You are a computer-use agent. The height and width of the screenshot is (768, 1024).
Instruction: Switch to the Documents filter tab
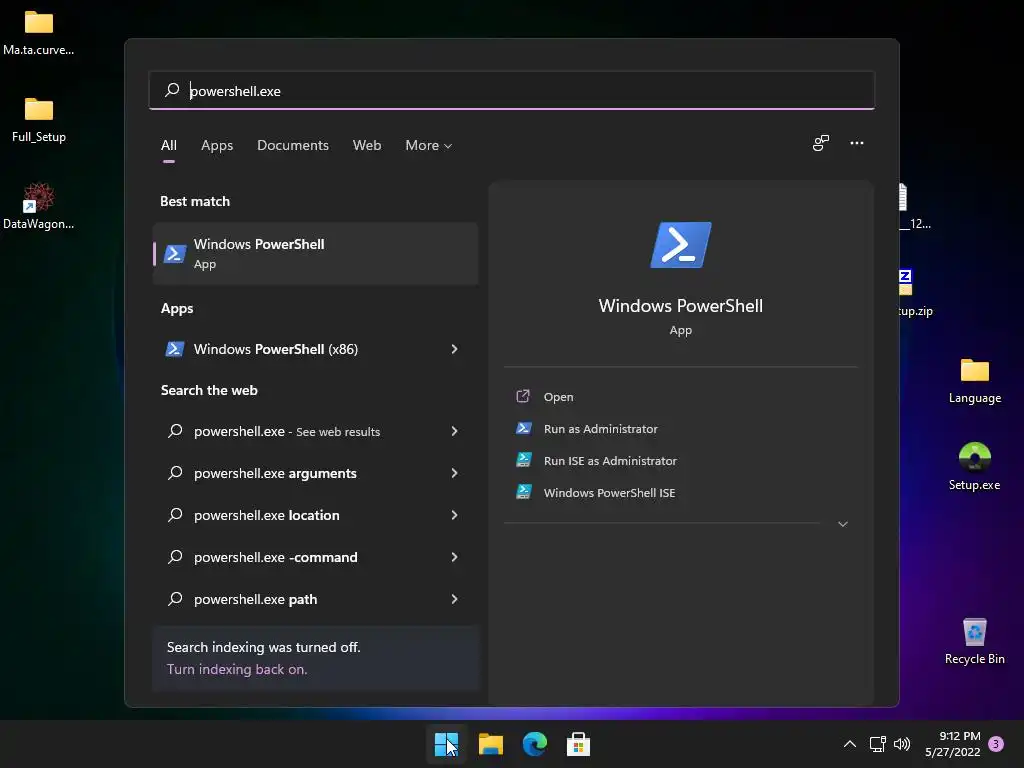point(293,145)
